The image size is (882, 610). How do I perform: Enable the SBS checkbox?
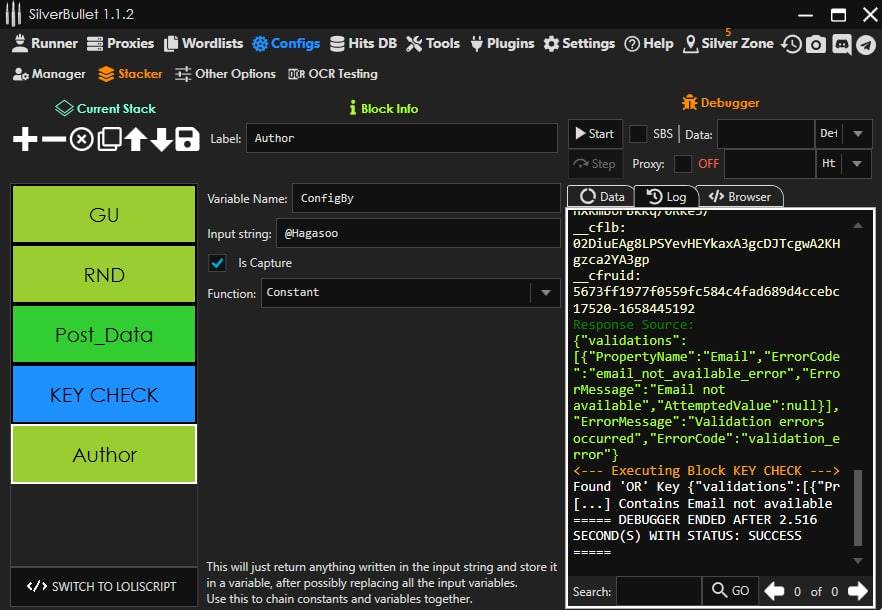[x=638, y=134]
